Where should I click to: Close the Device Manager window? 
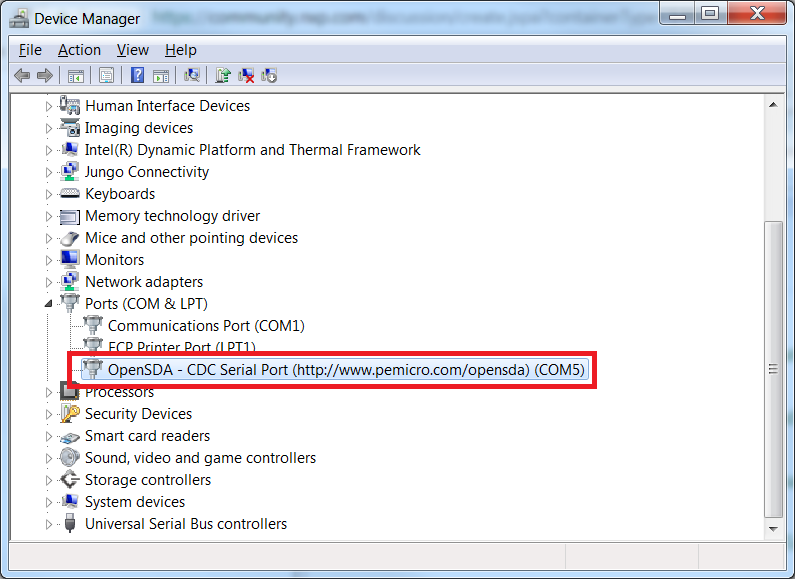(757, 13)
